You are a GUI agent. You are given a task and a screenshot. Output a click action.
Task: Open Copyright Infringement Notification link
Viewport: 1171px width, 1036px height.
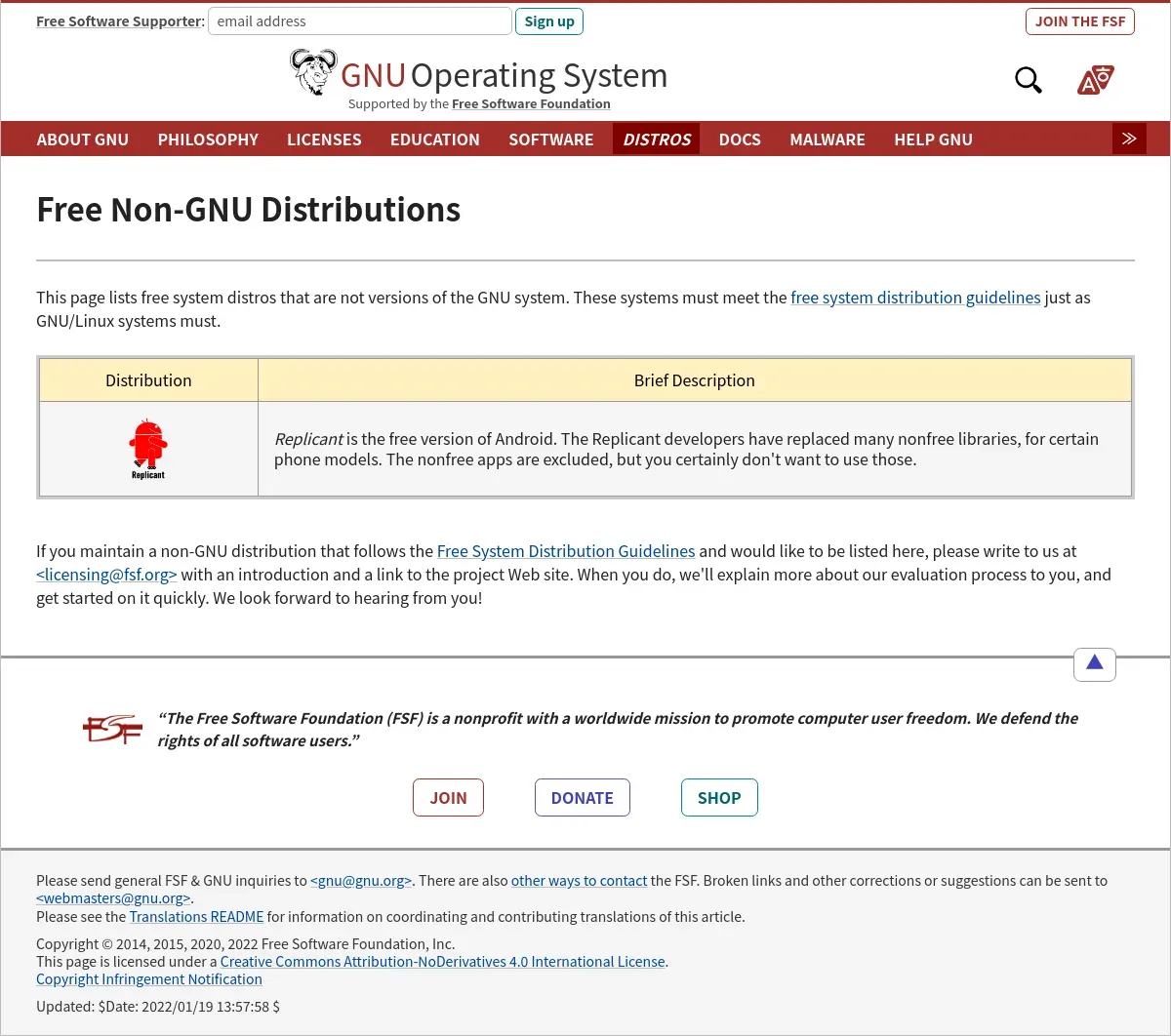click(149, 979)
